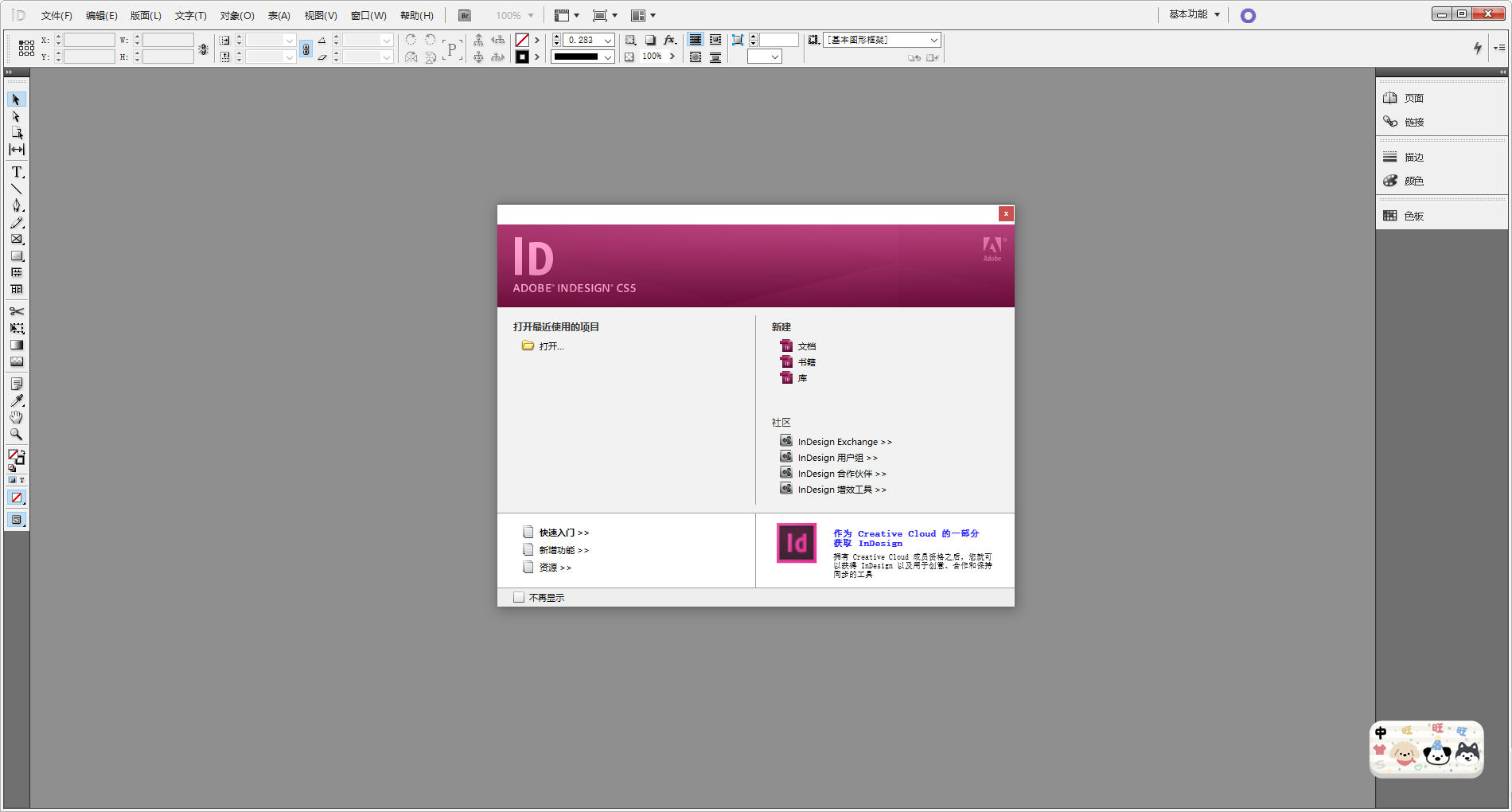Activate the Hand tool
1512x812 pixels.
(16, 417)
